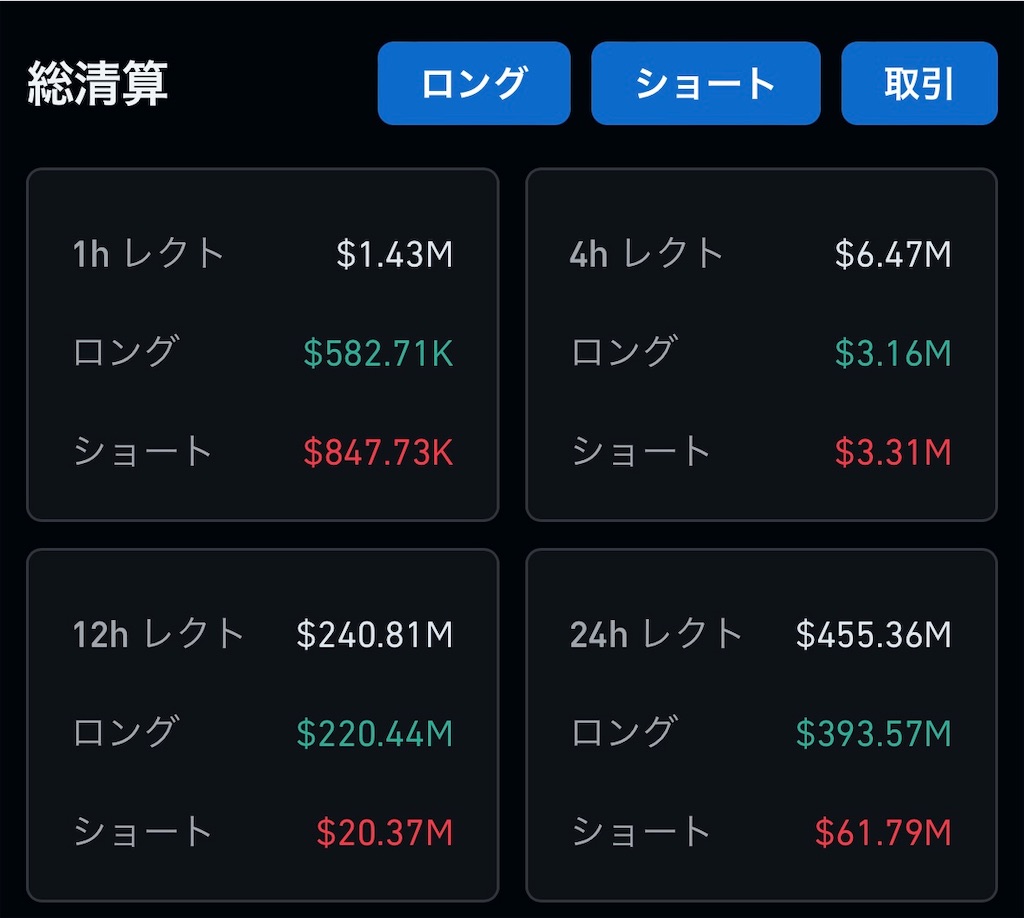Open the 取引 button
1024x918 pixels.
point(920,83)
